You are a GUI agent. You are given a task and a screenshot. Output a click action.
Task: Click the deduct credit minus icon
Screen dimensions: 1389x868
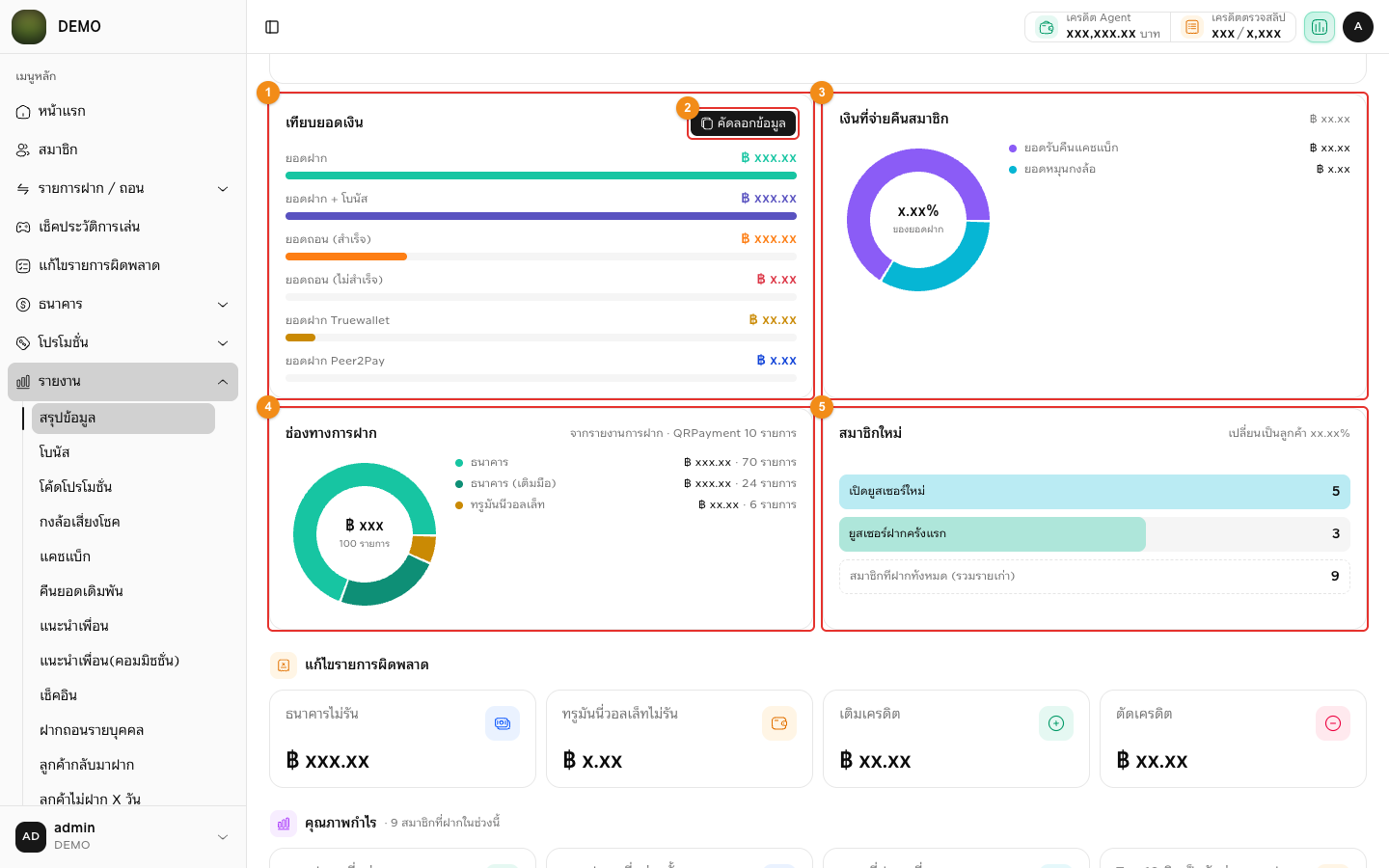coord(1333,723)
